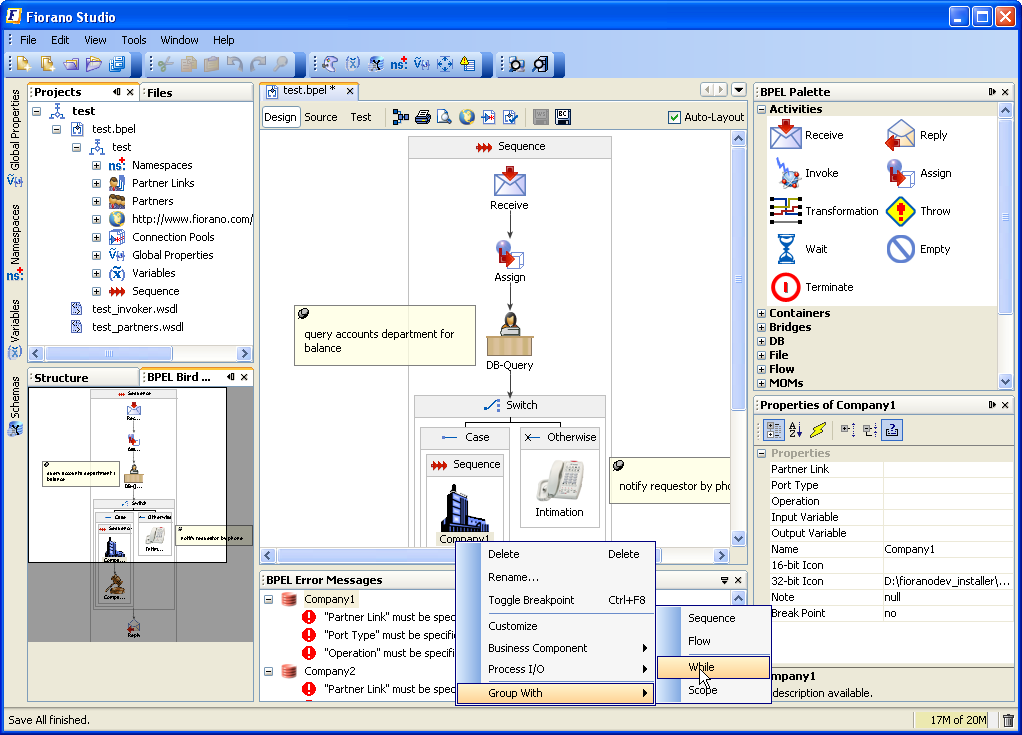1022x735 pixels.
Task: Click the Receive node on design canvas
Action: click(x=510, y=188)
